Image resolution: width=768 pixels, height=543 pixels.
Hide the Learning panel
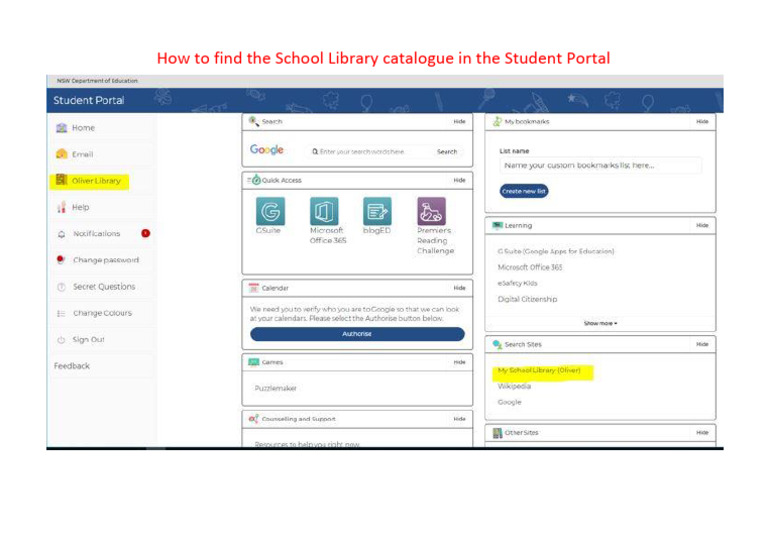point(702,225)
